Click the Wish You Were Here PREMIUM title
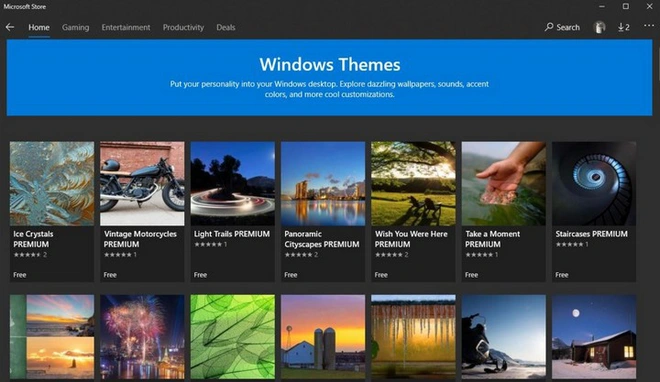Image resolution: width=660 pixels, height=382 pixels. click(411, 239)
